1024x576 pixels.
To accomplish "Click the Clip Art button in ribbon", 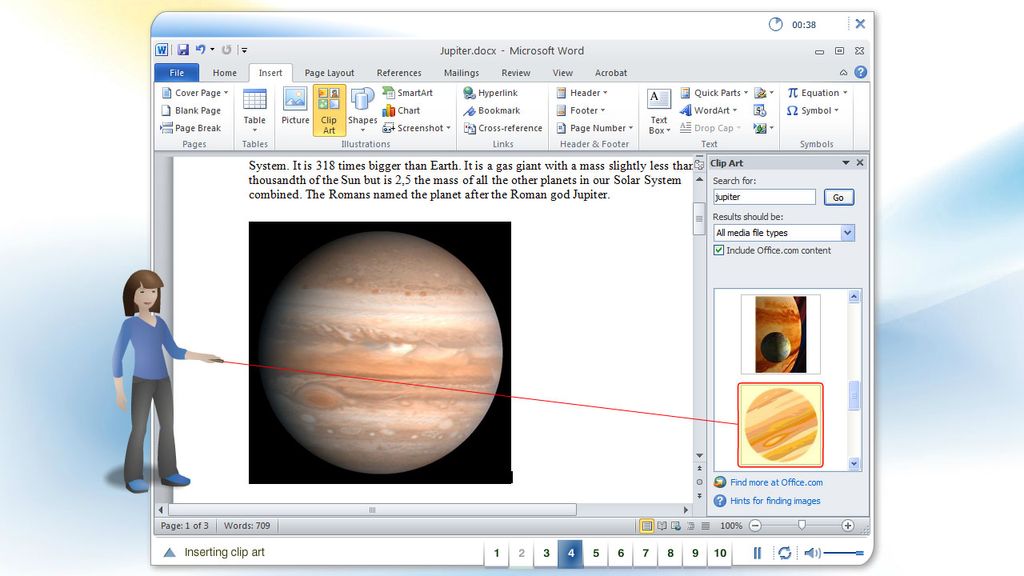I will 328,110.
